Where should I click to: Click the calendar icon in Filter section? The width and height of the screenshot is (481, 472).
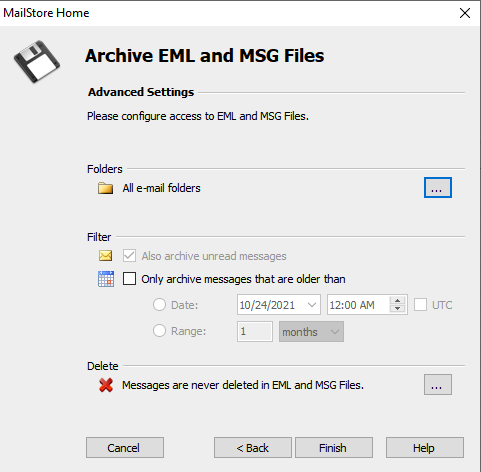point(106,279)
